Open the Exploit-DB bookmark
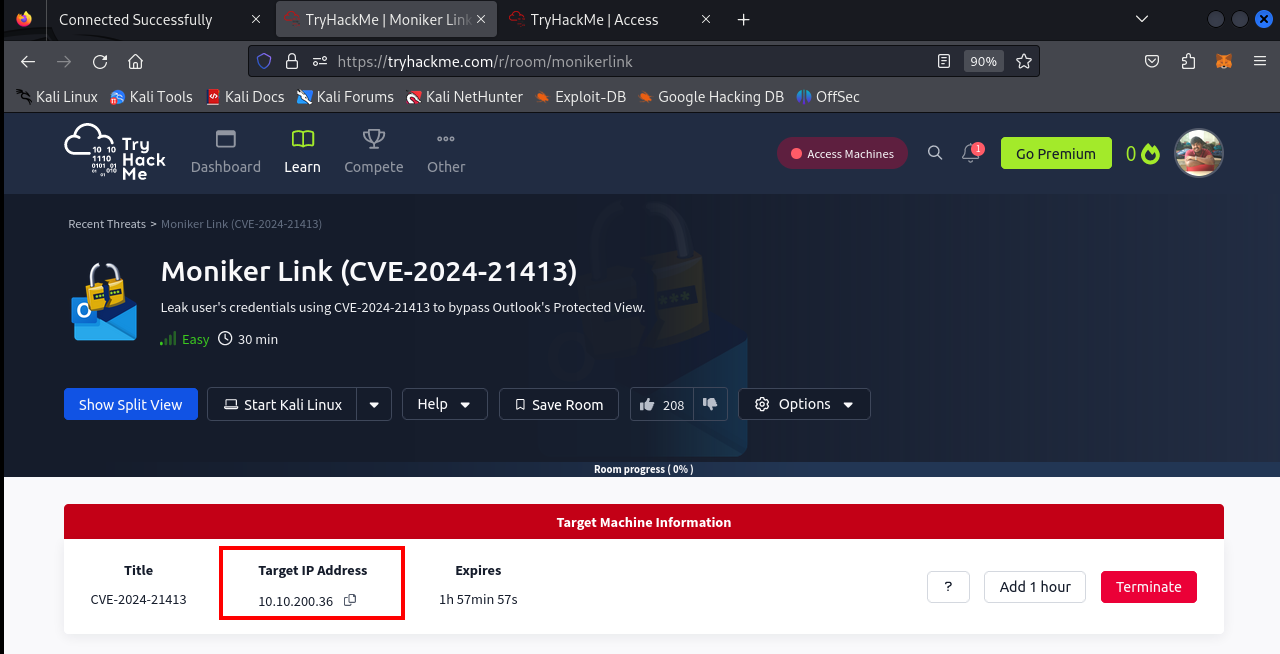The height and width of the screenshot is (654, 1280). [x=581, y=97]
